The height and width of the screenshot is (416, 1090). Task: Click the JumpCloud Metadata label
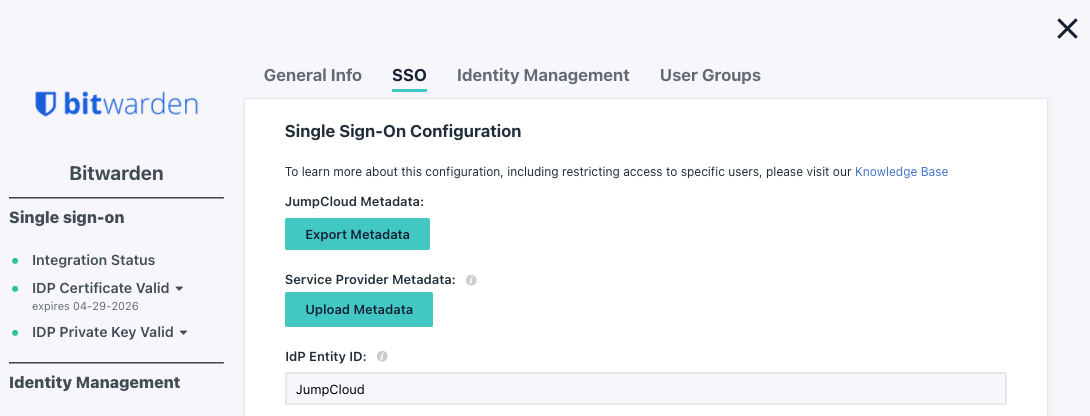[355, 202]
